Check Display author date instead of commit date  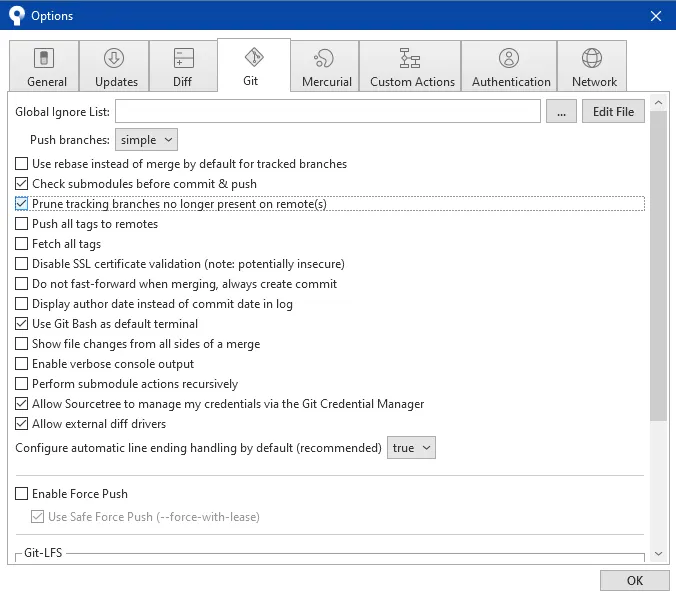(22, 304)
